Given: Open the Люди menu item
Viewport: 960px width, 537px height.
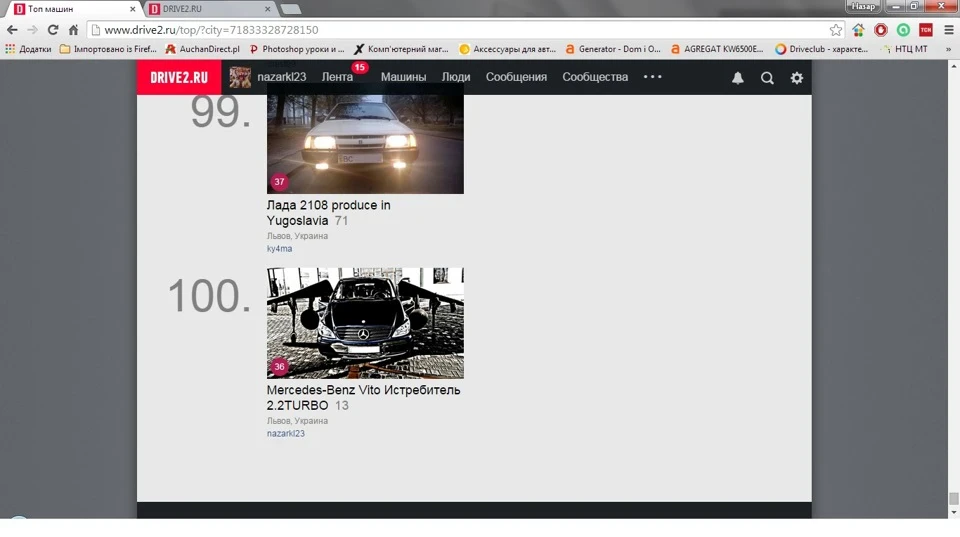Looking at the screenshot, I should (x=456, y=77).
